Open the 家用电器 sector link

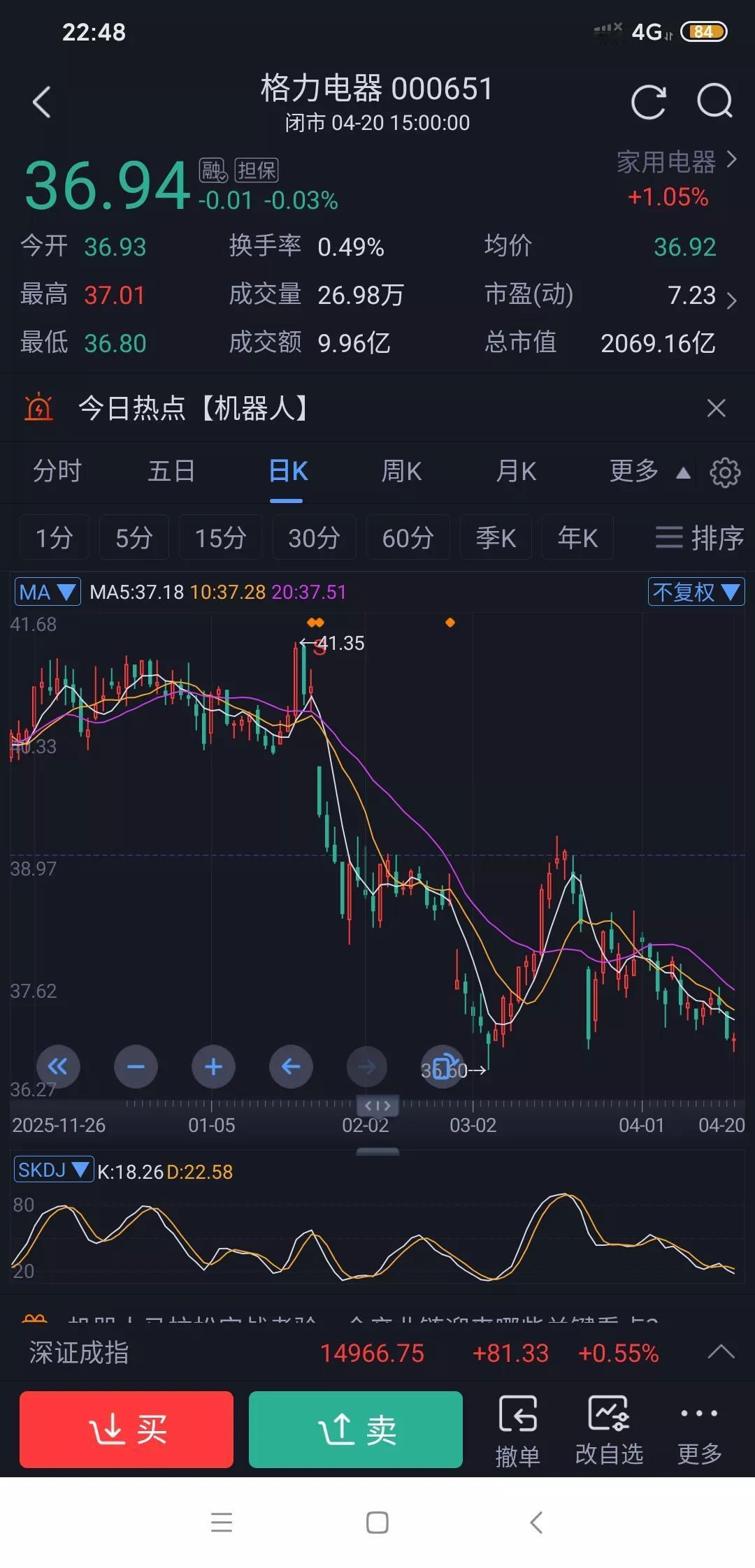[676, 162]
